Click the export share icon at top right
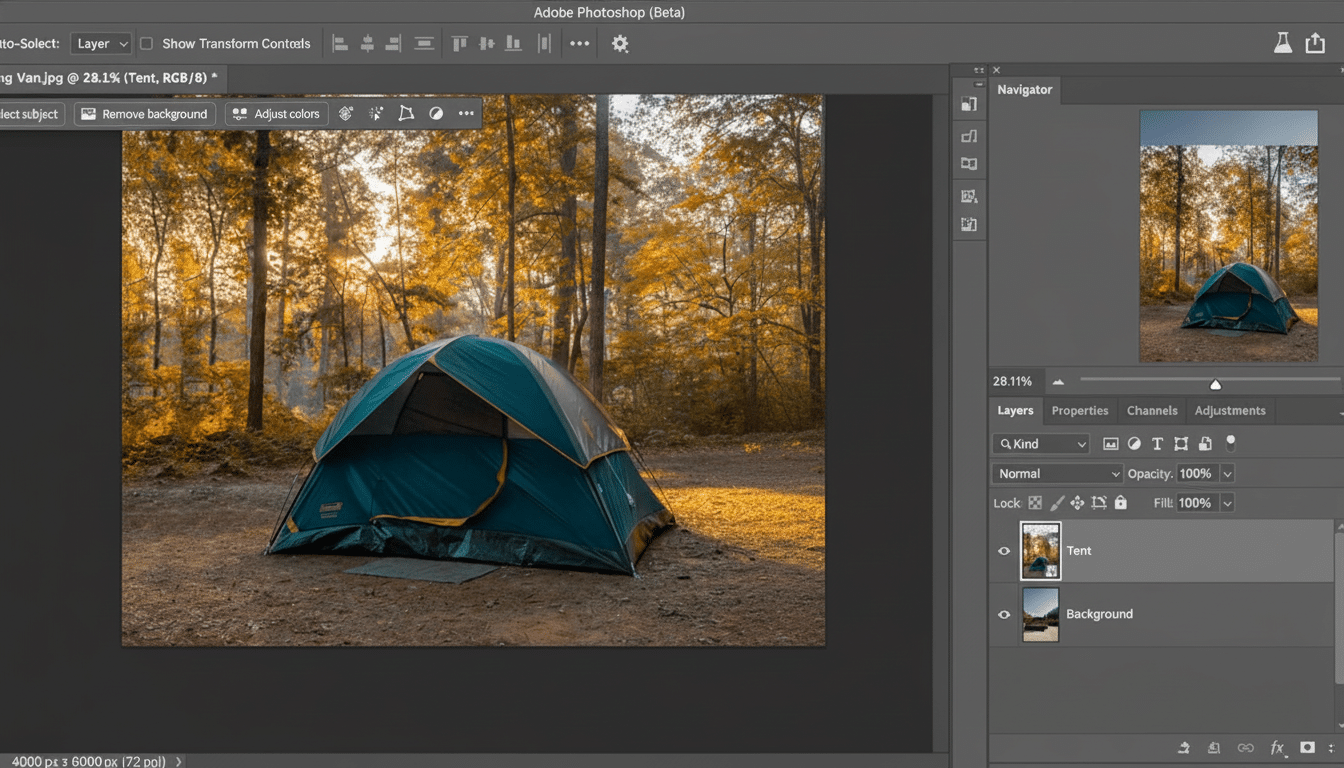 (1316, 43)
